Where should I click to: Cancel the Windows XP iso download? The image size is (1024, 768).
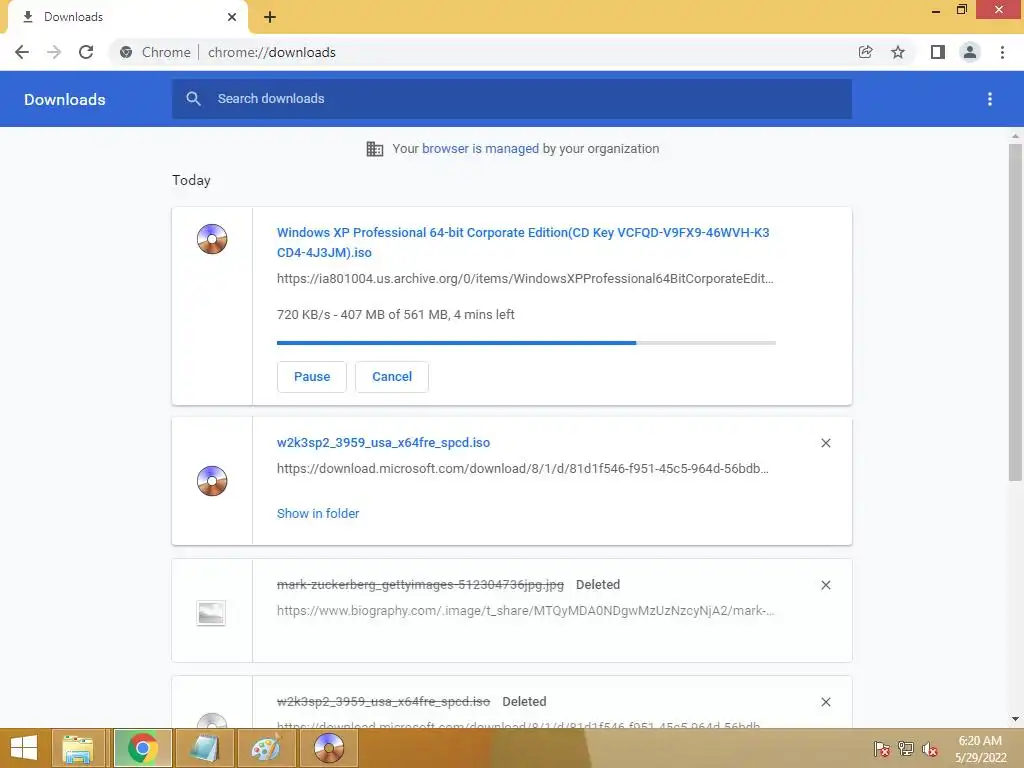click(392, 377)
